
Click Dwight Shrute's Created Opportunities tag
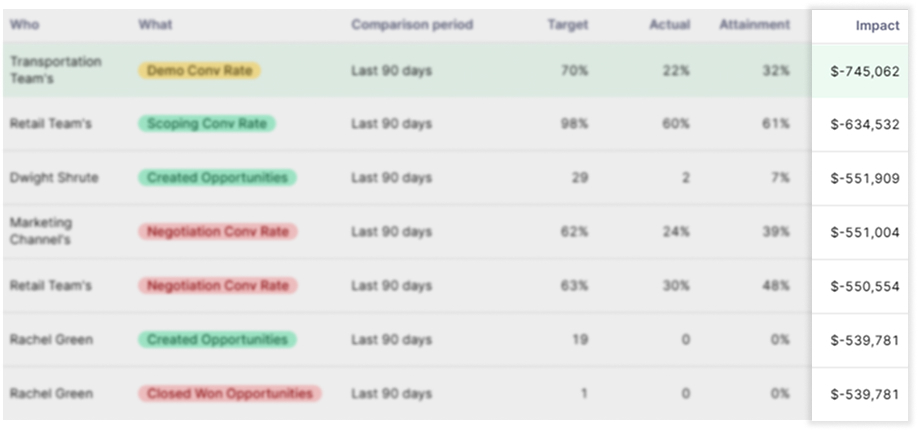coord(217,178)
